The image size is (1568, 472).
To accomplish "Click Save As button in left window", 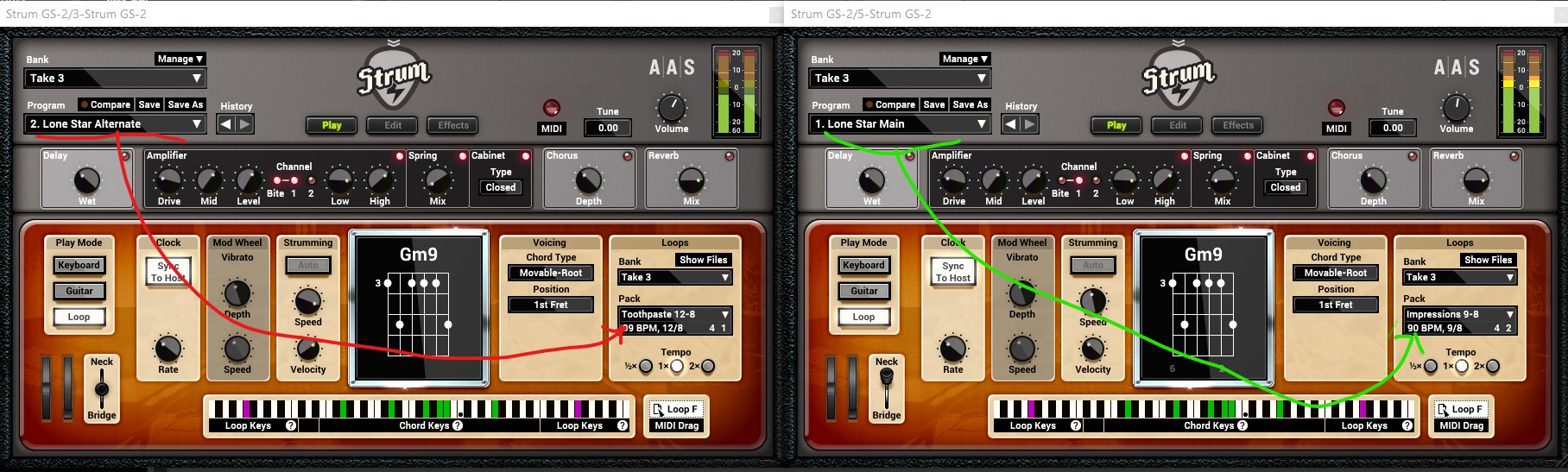I will click(x=186, y=104).
